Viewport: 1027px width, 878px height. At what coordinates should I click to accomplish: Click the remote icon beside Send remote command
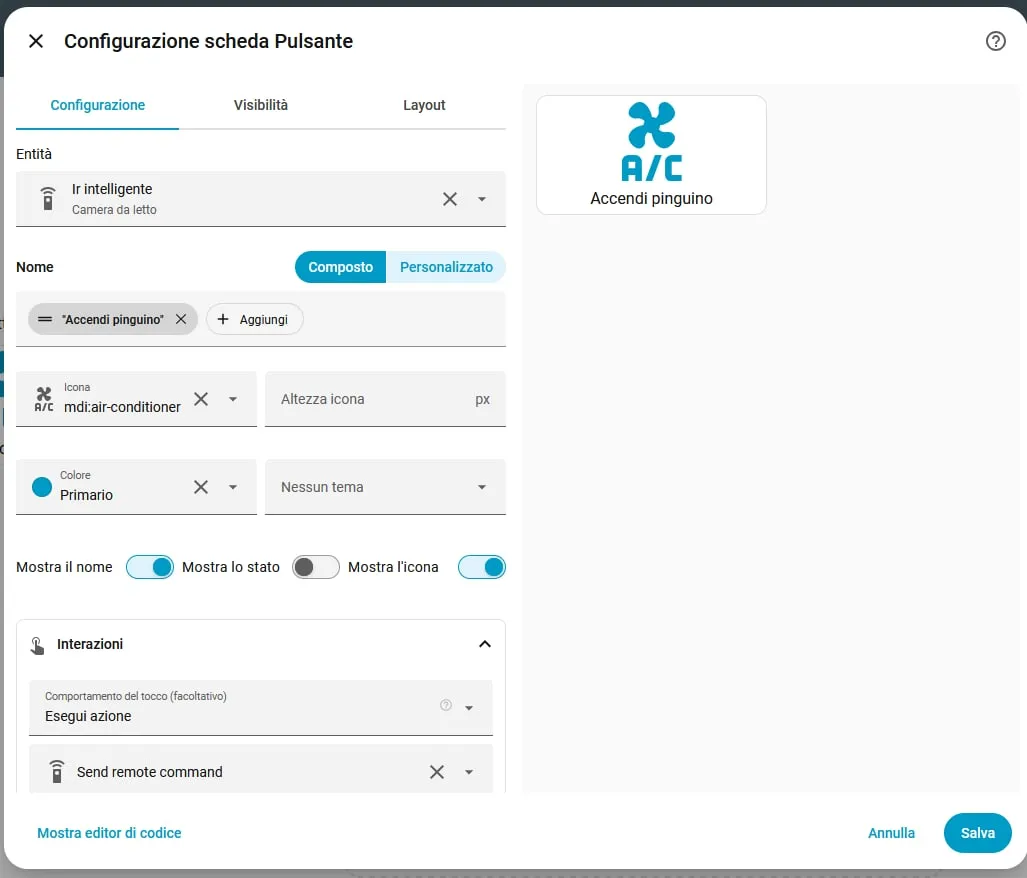57,771
